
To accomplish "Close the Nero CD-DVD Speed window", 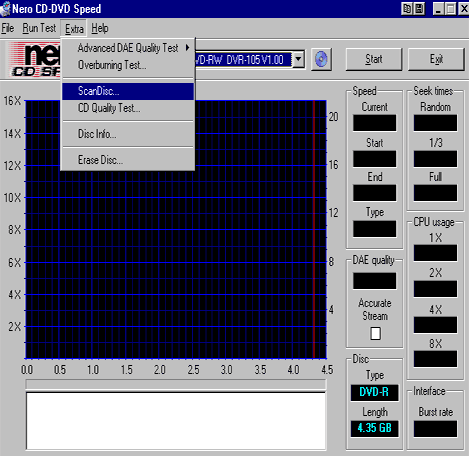I will [x=464, y=9].
